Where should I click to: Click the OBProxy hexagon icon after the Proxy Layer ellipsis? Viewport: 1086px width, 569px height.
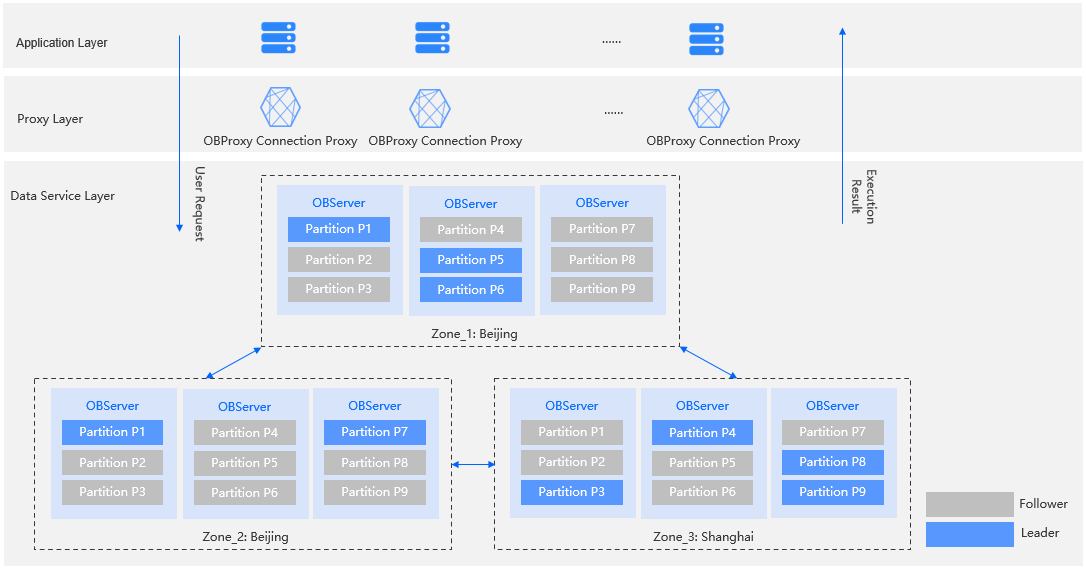click(x=709, y=109)
